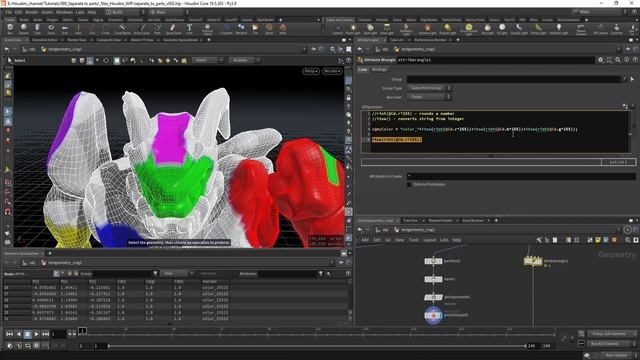The width and height of the screenshot is (640, 360).
Task: Click the Select tool in viewport toolbar
Action: coord(16,60)
